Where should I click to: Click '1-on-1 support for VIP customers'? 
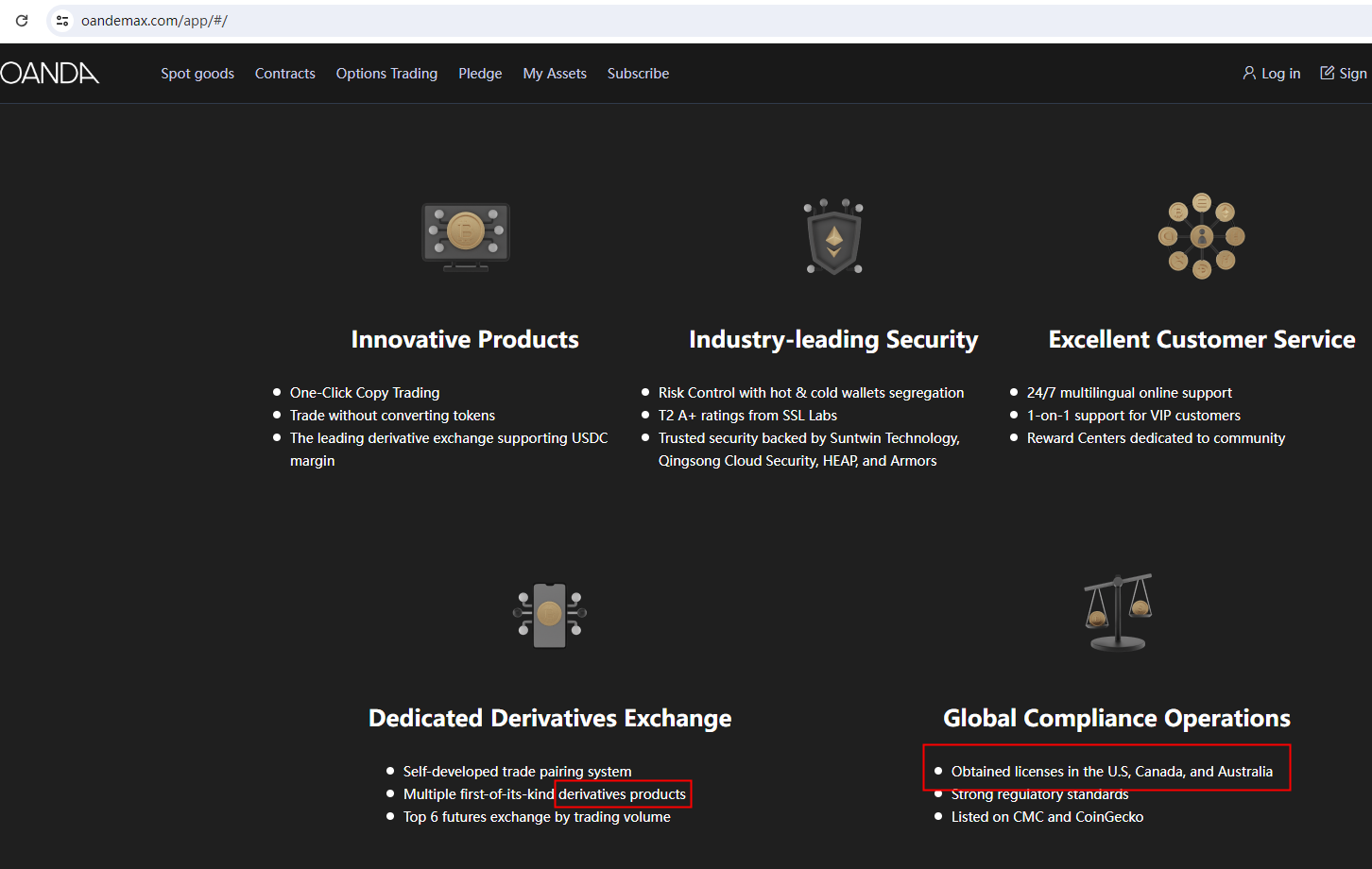(x=1134, y=416)
